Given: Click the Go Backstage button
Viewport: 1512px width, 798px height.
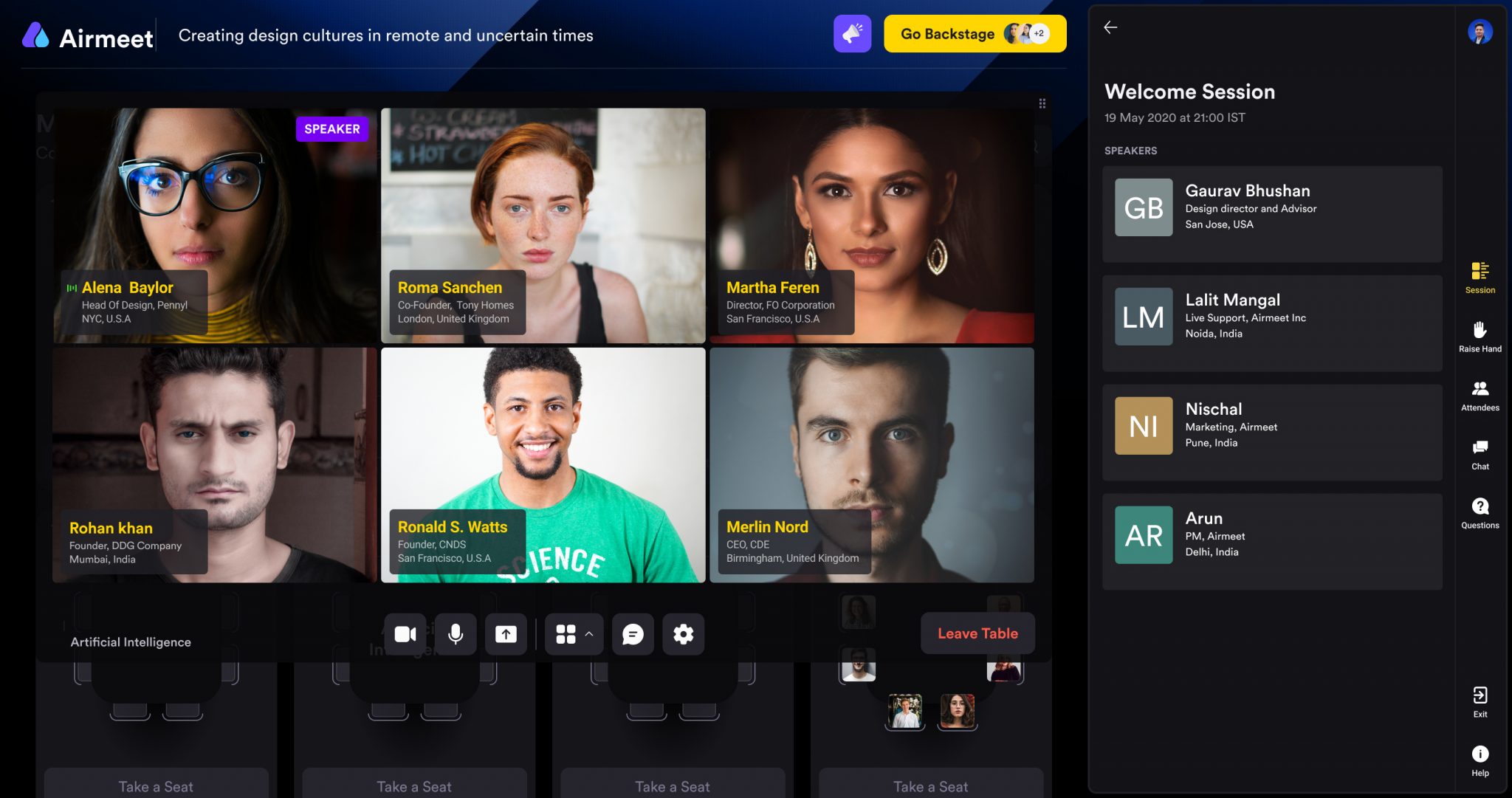Looking at the screenshot, I should click(x=974, y=33).
